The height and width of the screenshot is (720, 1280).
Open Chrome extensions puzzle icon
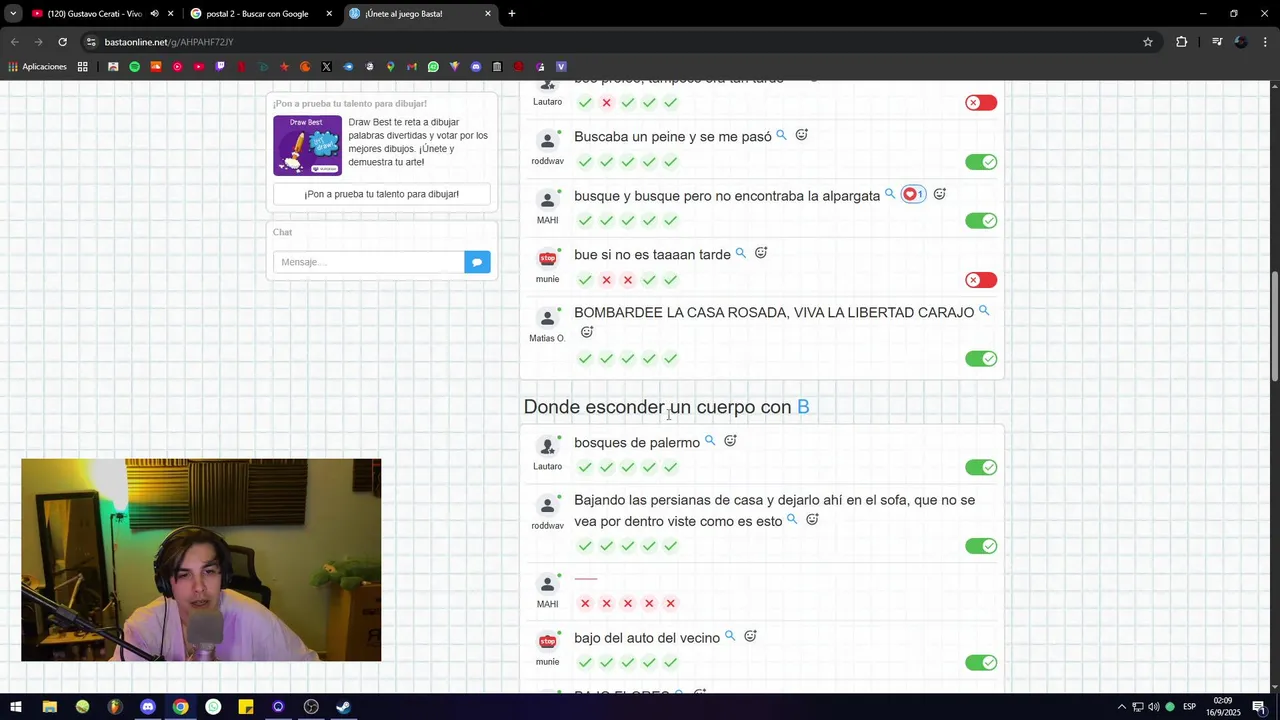tap(1182, 42)
